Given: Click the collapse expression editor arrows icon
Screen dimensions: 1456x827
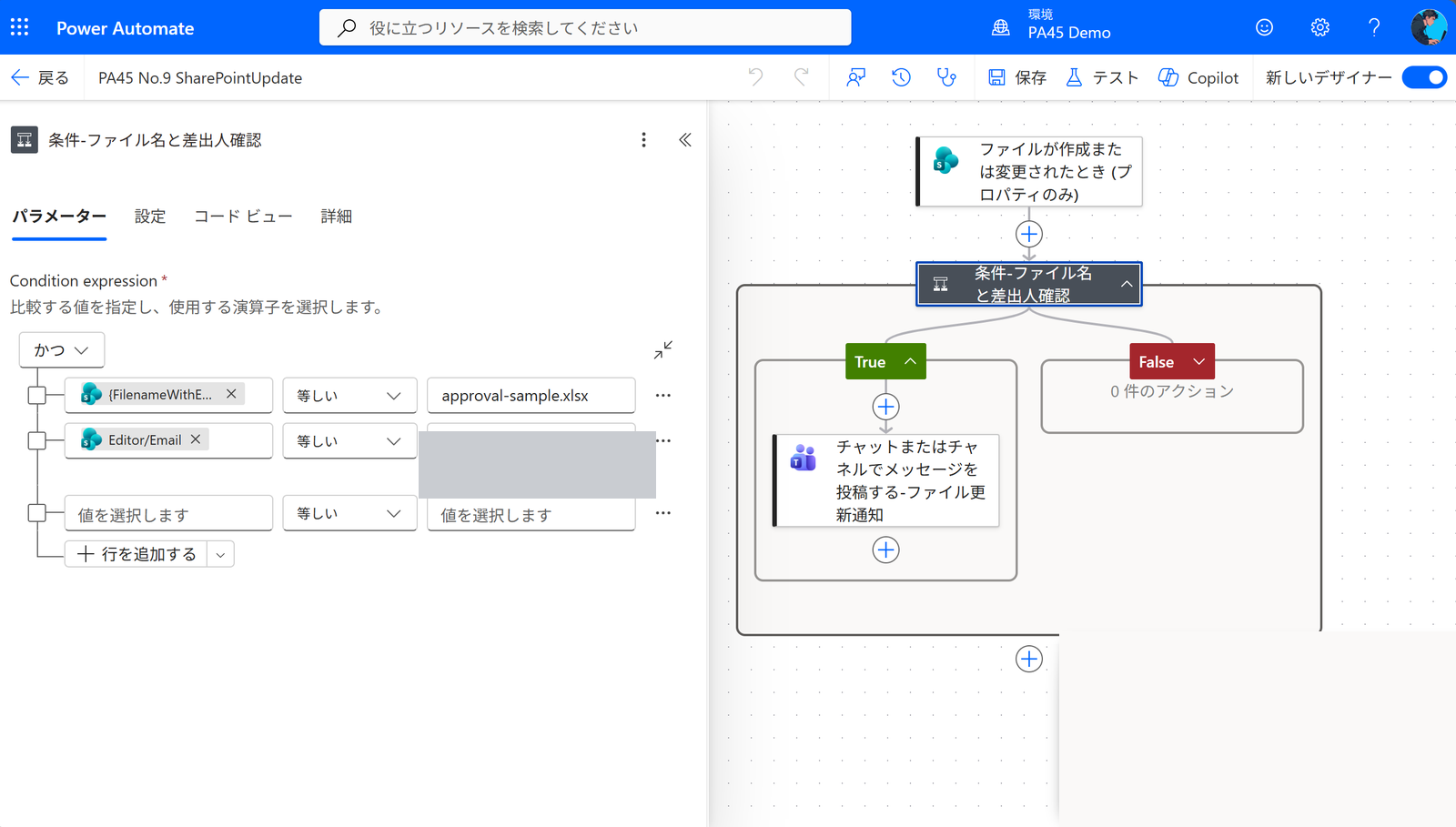Looking at the screenshot, I should click(663, 349).
